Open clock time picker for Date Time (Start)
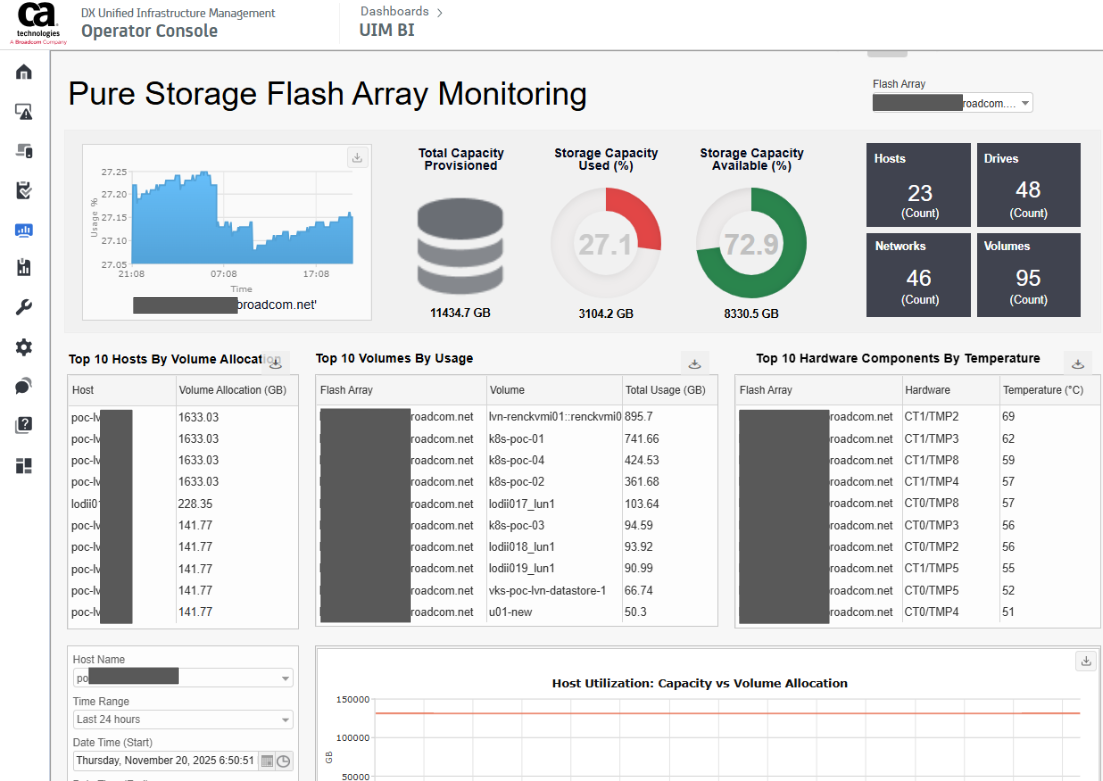The width and height of the screenshot is (1103, 781). click(283, 761)
